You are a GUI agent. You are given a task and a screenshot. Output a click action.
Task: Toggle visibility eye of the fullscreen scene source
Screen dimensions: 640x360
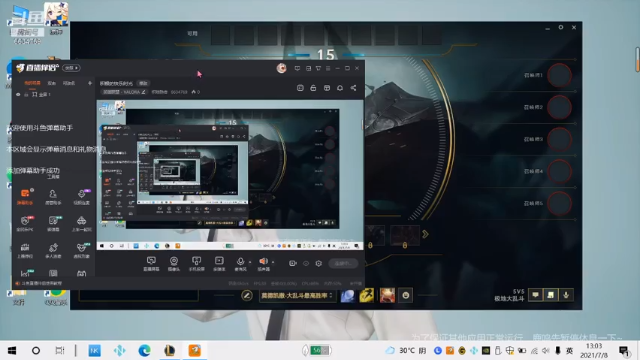pyautogui.click(x=18, y=94)
